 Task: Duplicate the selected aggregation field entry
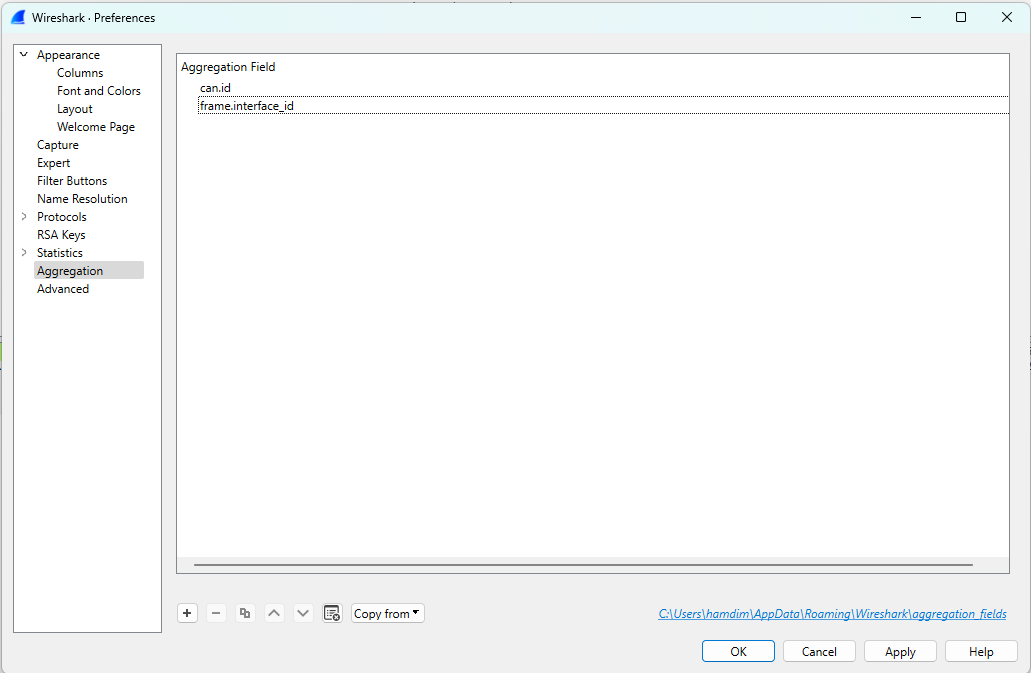(x=245, y=613)
